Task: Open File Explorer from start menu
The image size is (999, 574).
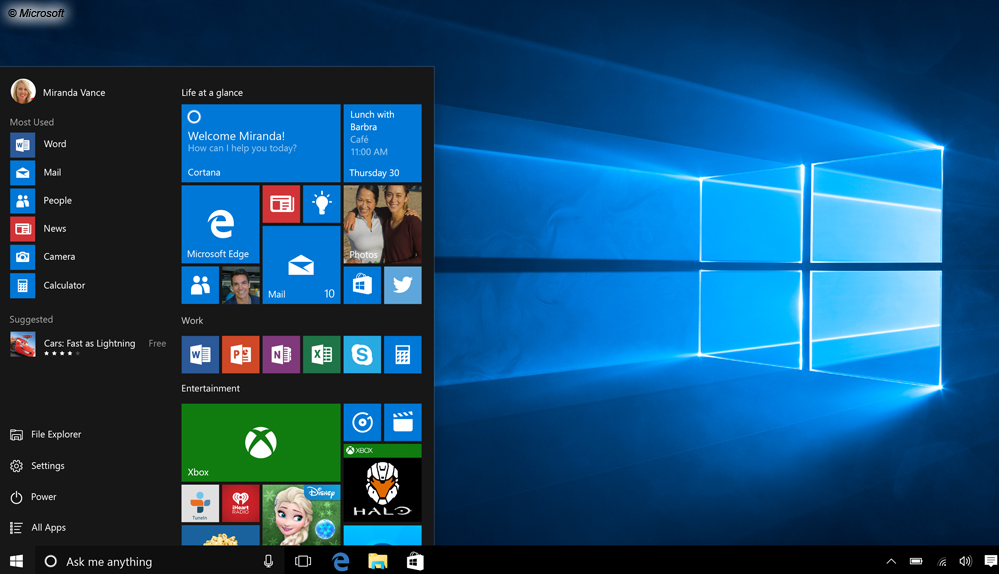Action: tap(46, 434)
